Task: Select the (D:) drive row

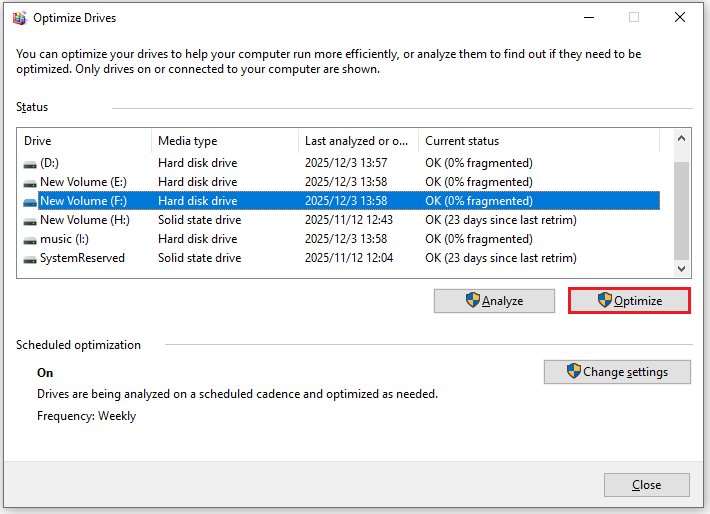Action: point(339,163)
